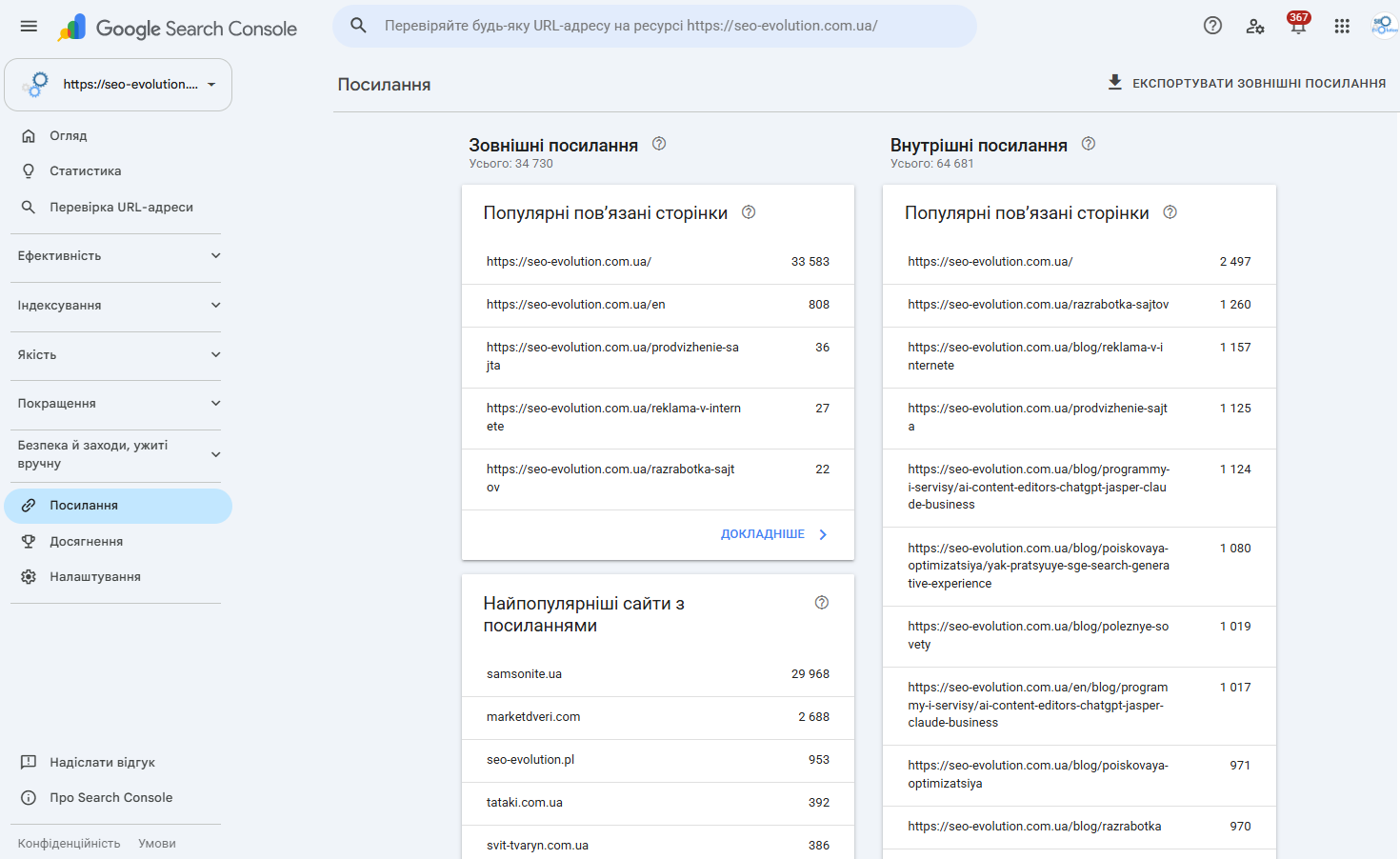This screenshot has height=859, width=1400.
Task: Expand the Покращення section
Action: pos(118,404)
